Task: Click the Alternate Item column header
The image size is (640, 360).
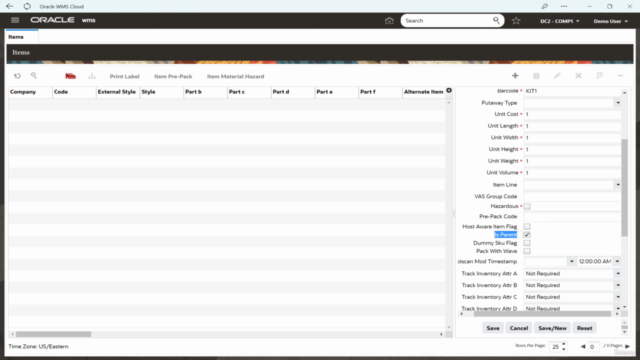Action: pyautogui.click(x=424, y=92)
